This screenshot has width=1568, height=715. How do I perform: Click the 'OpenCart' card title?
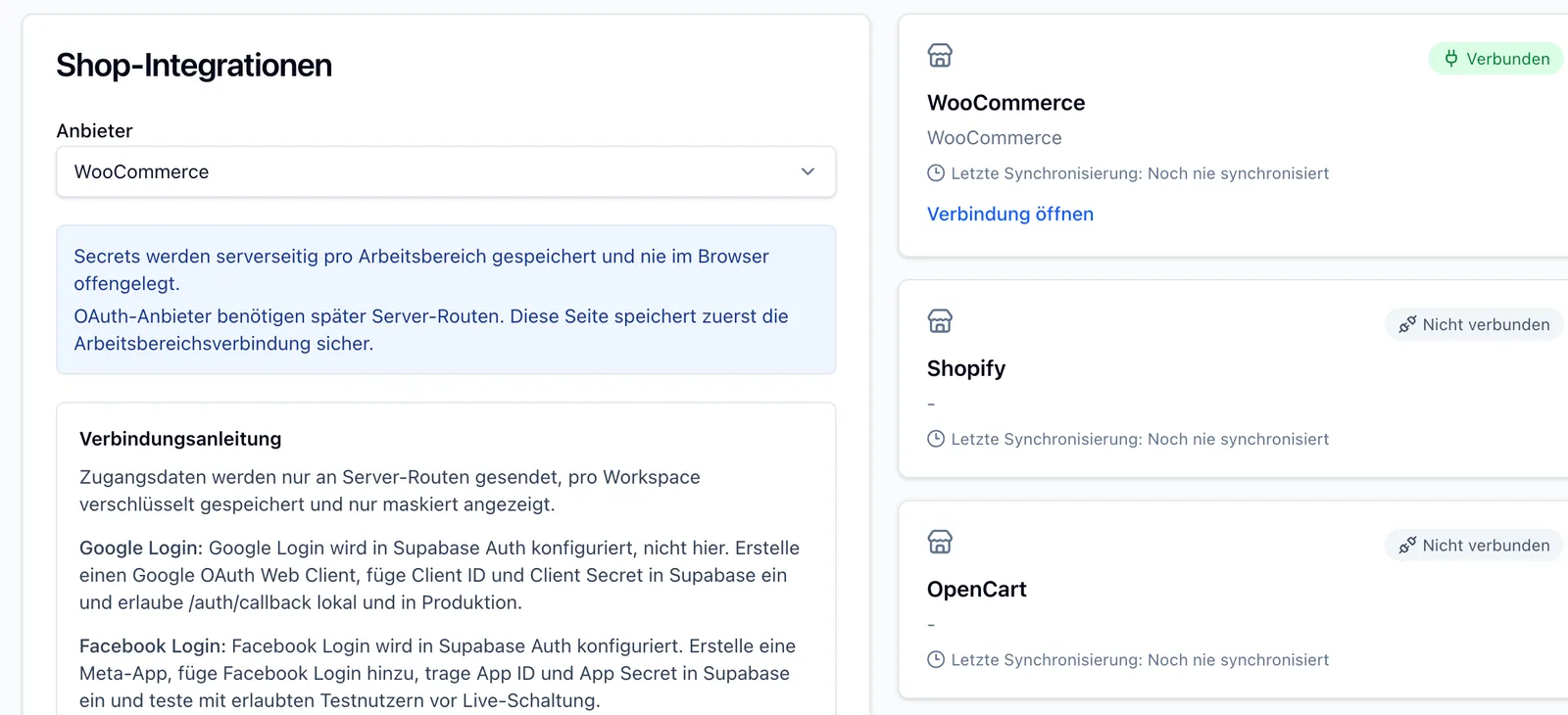click(977, 590)
